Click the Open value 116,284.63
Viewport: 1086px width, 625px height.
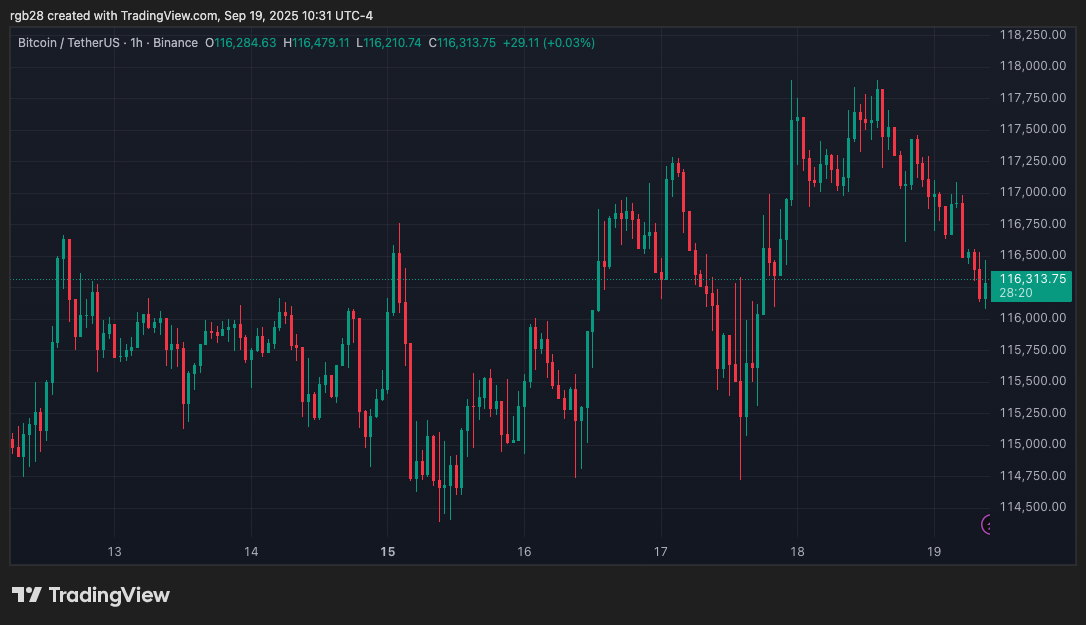245,43
